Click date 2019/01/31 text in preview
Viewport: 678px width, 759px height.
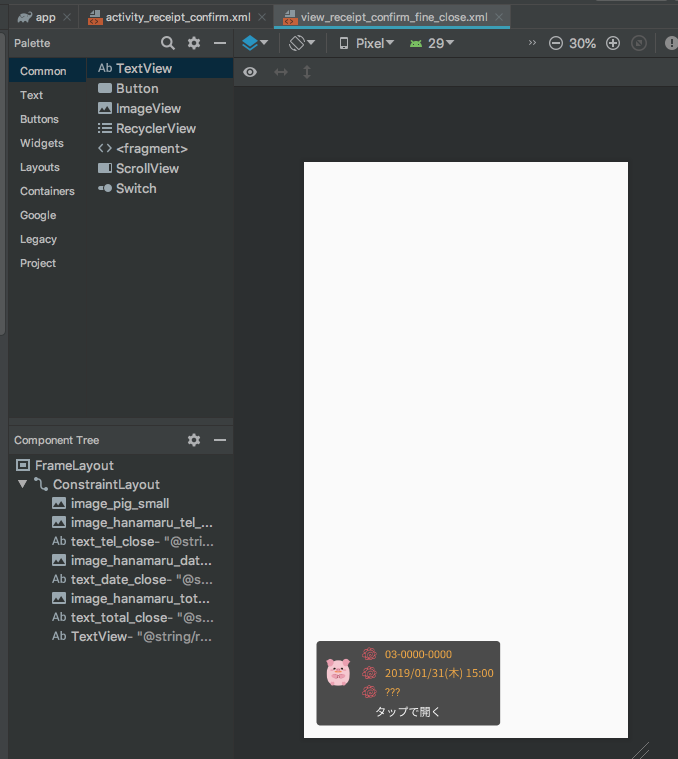(x=439, y=673)
